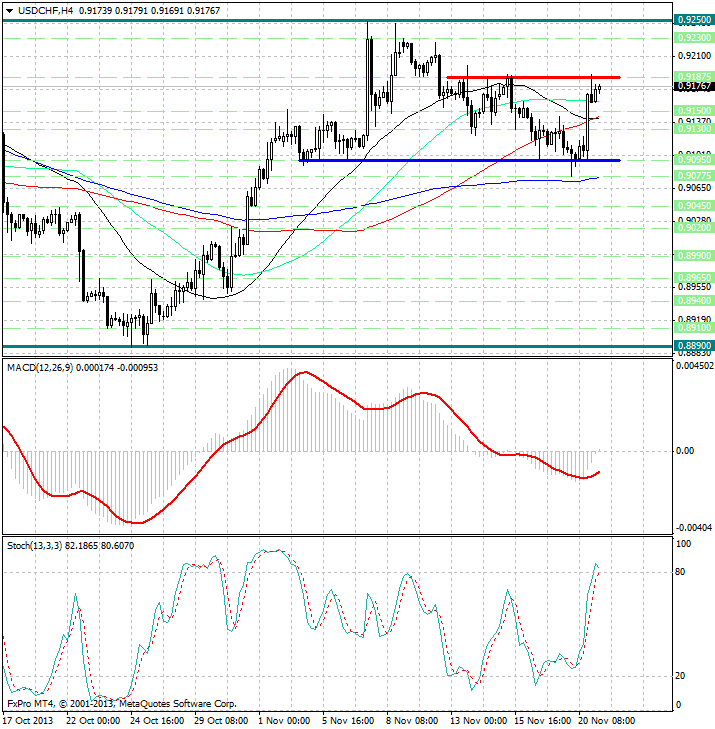Screen dimensions: 715x729
Task: Click the 17 Oct 2013 date label
Action: tap(28, 721)
